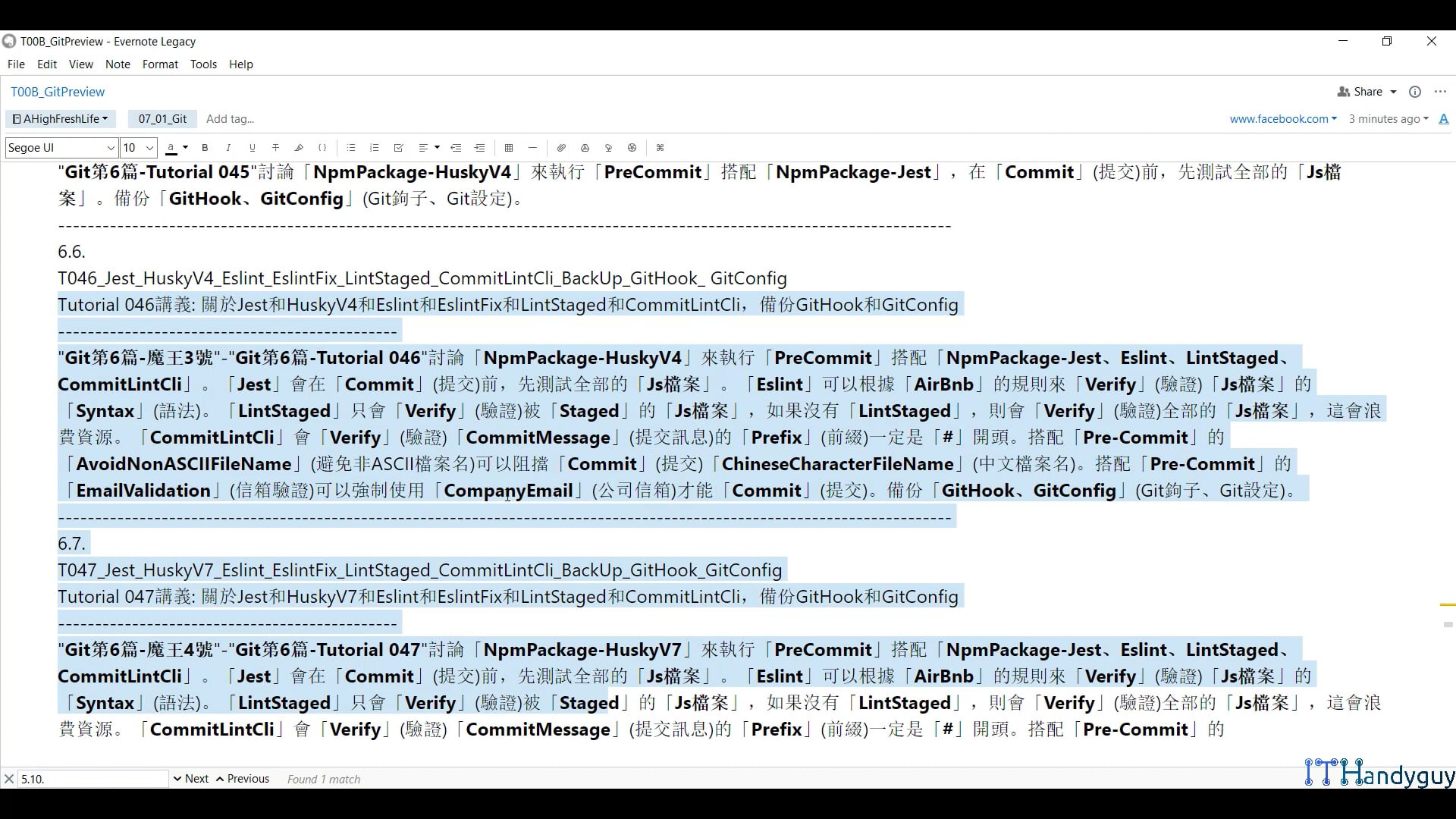Viewport: 1456px width, 819px height.
Task: Insert a table into the note
Action: [509, 148]
